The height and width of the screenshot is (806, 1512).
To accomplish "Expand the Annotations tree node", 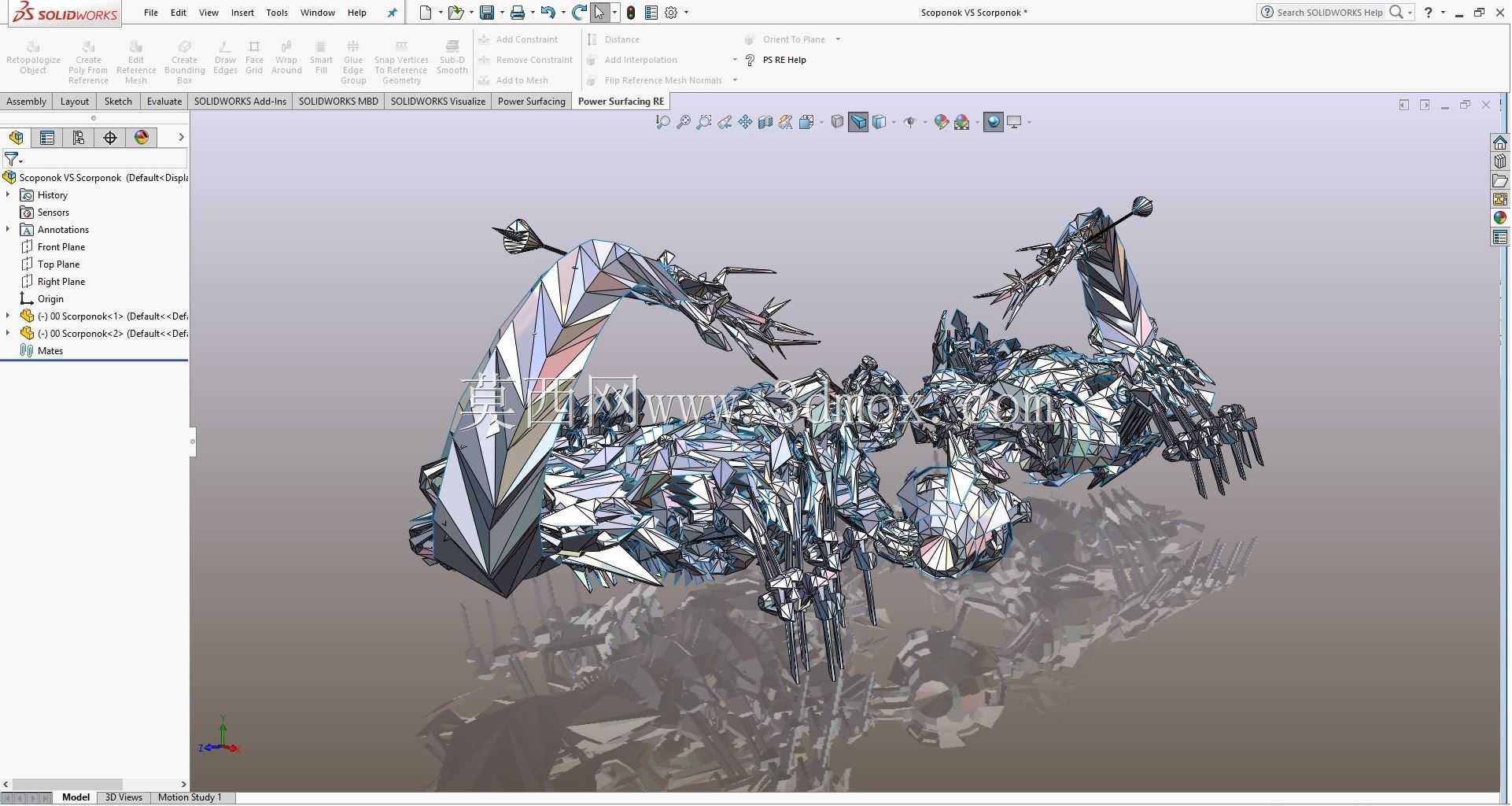I will coord(8,229).
